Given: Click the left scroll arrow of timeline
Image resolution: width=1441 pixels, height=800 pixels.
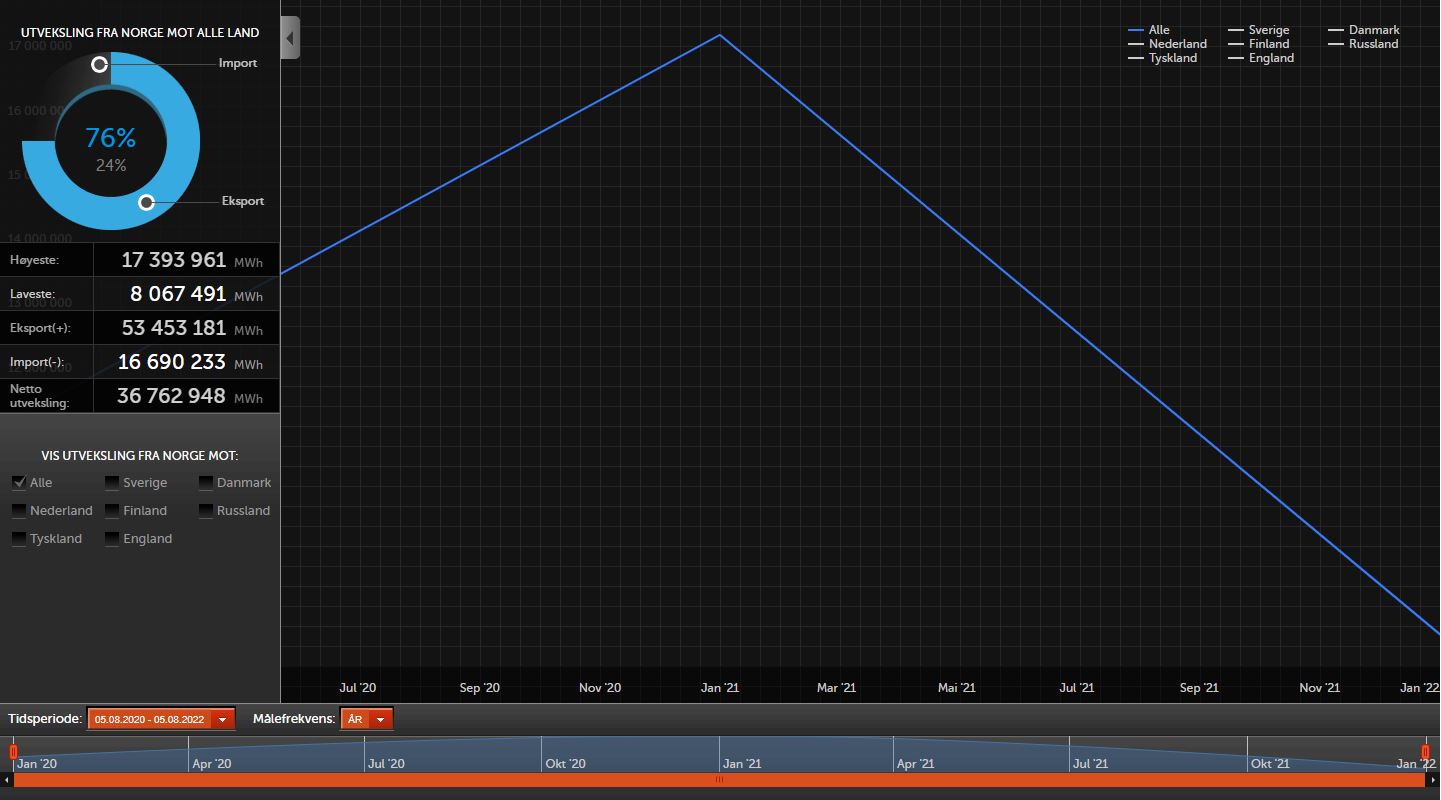Looking at the screenshot, I should pyautogui.click(x=7, y=780).
